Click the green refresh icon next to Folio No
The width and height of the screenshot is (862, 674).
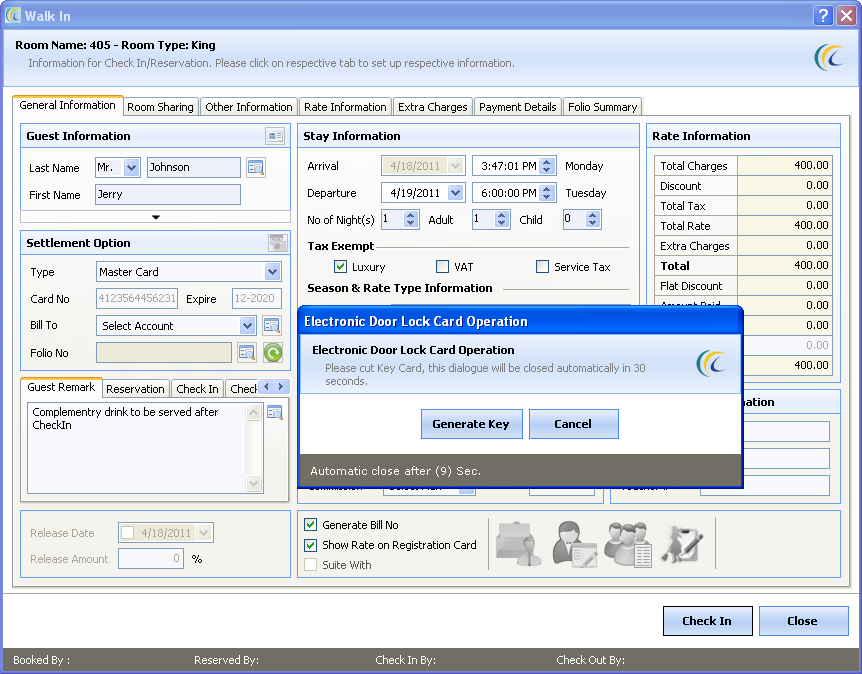click(x=273, y=352)
